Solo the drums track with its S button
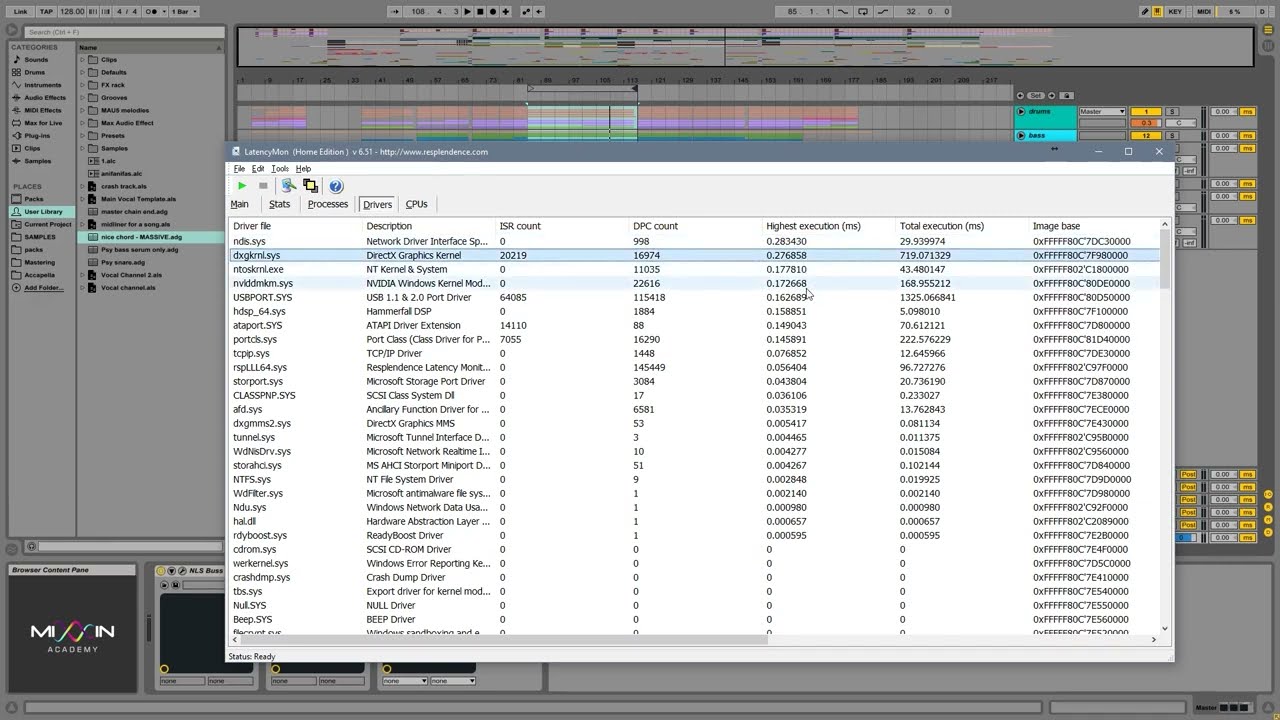Viewport: 1280px width, 720px height. [1172, 112]
